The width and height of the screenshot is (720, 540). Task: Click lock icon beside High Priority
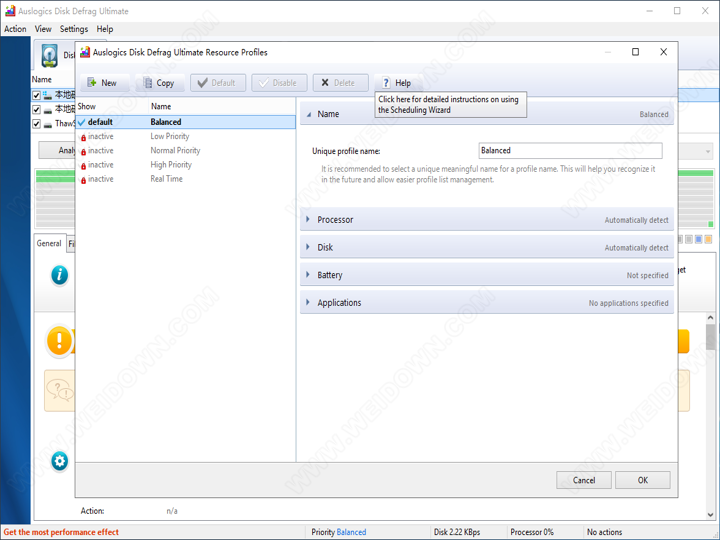(83, 166)
